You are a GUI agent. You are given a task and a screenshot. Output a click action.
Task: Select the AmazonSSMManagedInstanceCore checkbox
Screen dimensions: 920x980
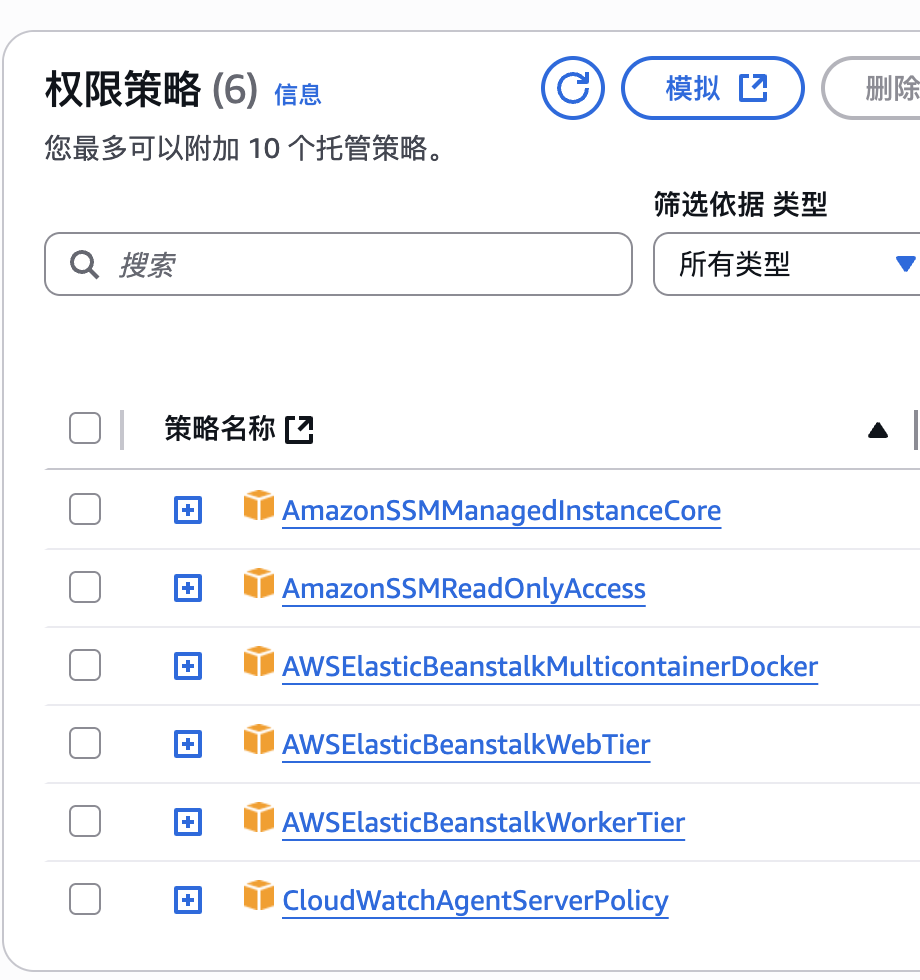85,509
